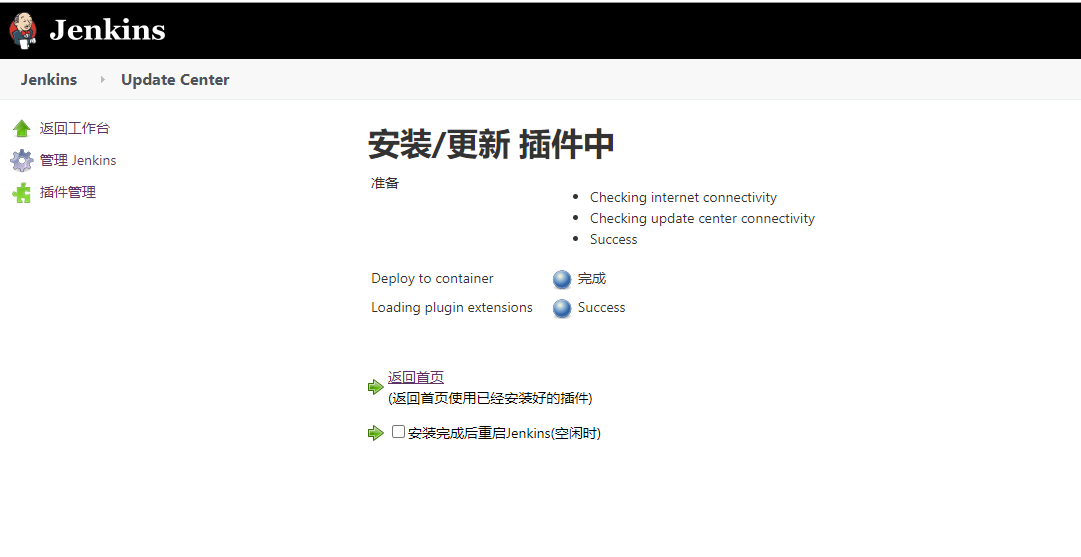Click the Jenkins title text in header
Viewport: 1081px width, 557px height.
click(107, 30)
